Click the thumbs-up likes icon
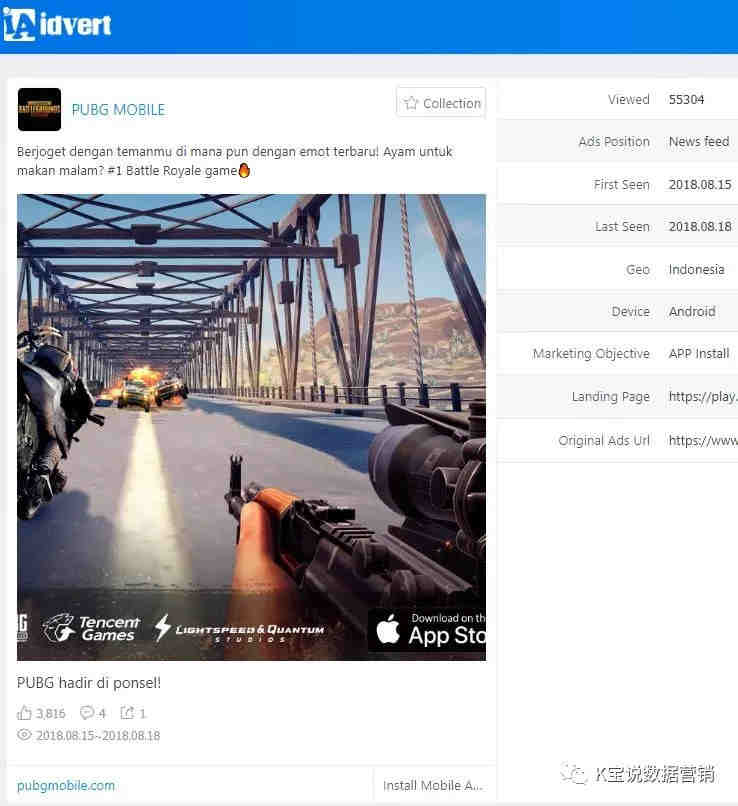The image size is (738, 806). click(24, 713)
